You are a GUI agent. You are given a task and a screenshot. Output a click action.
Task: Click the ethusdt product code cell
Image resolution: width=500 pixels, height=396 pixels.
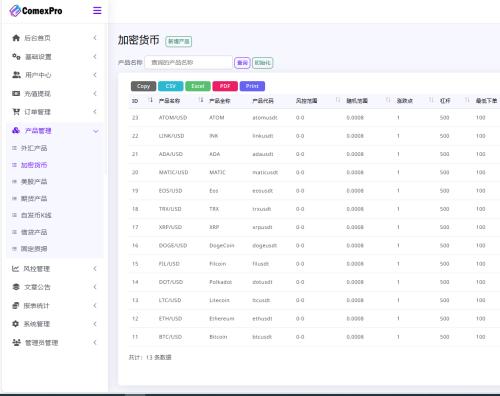tap(262, 318)
